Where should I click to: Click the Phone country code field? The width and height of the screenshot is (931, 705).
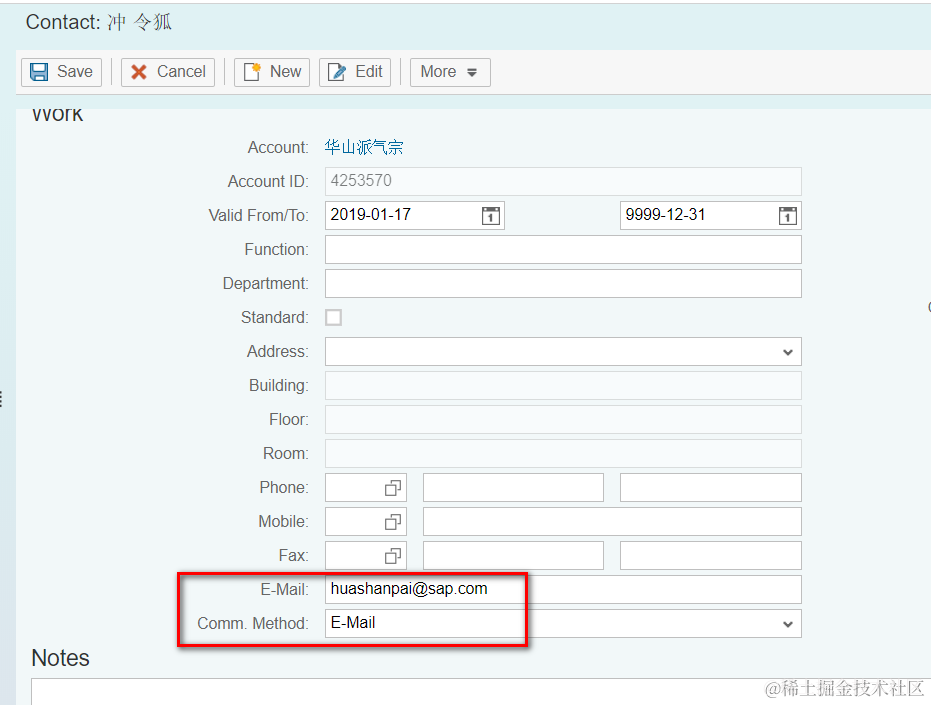[366, 488]
